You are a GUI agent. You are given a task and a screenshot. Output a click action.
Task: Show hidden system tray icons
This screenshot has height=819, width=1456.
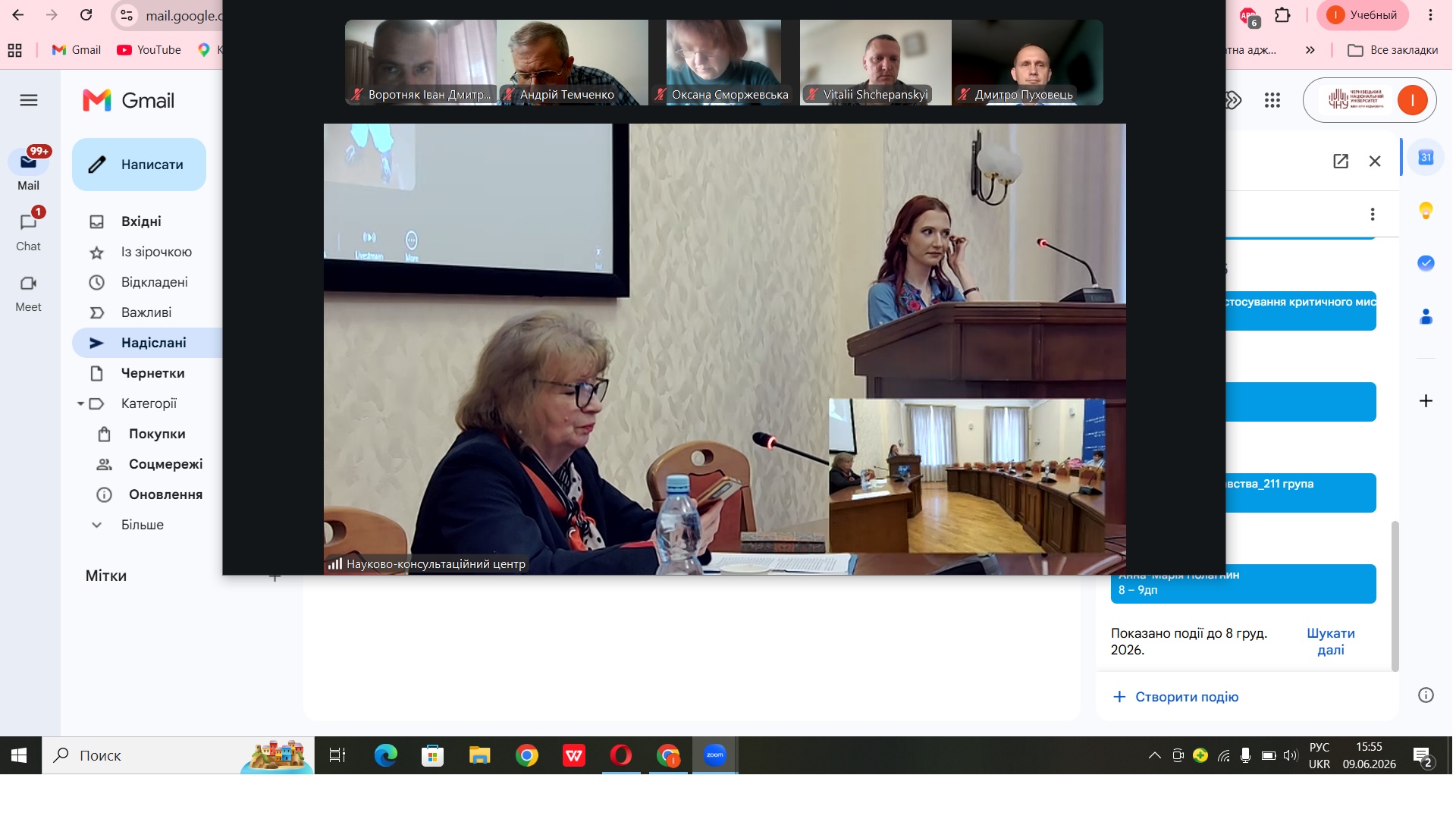[1154, 755]
